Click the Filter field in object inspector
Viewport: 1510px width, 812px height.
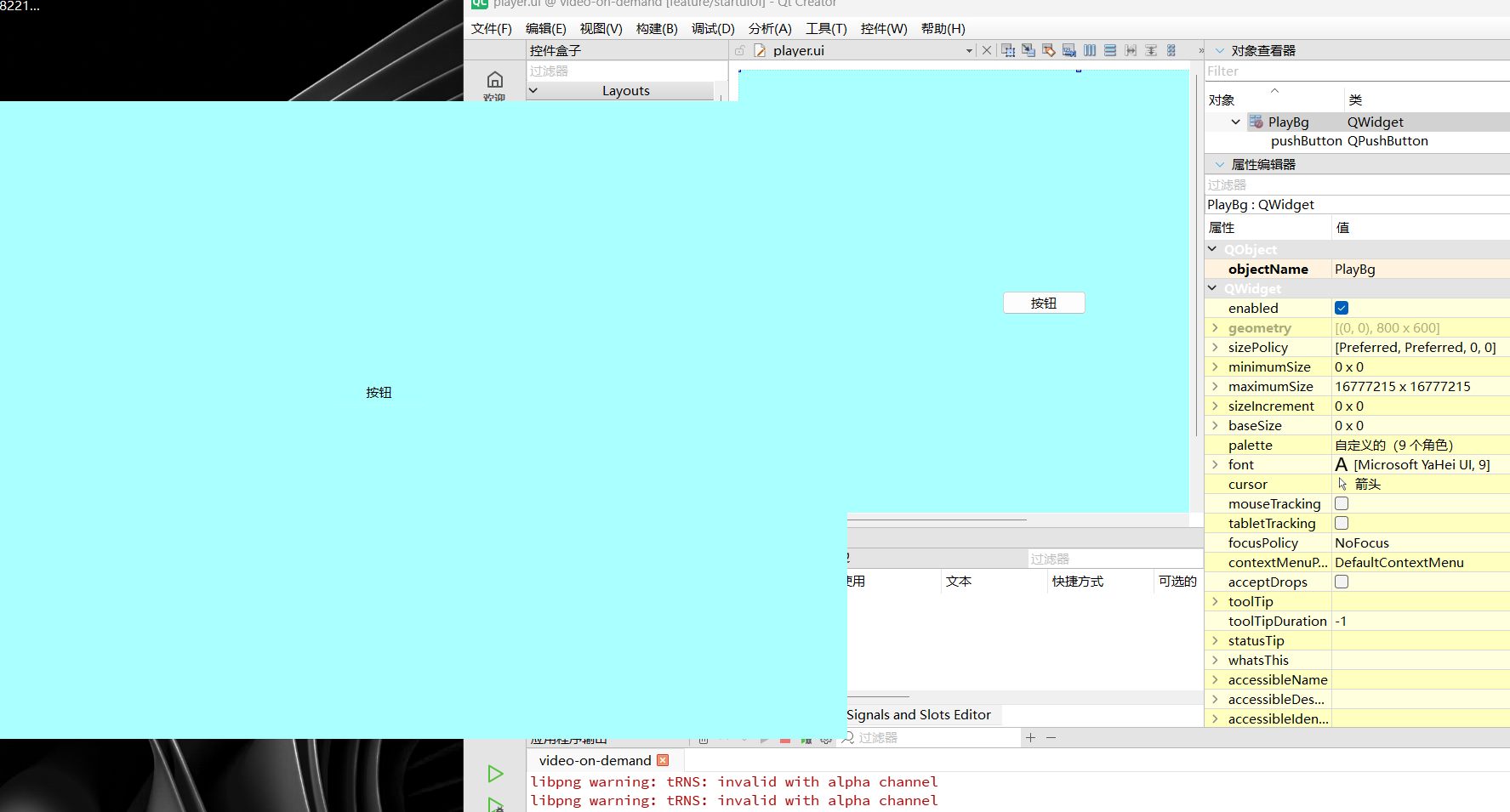pyautogui.click(x=1357, y=71)
